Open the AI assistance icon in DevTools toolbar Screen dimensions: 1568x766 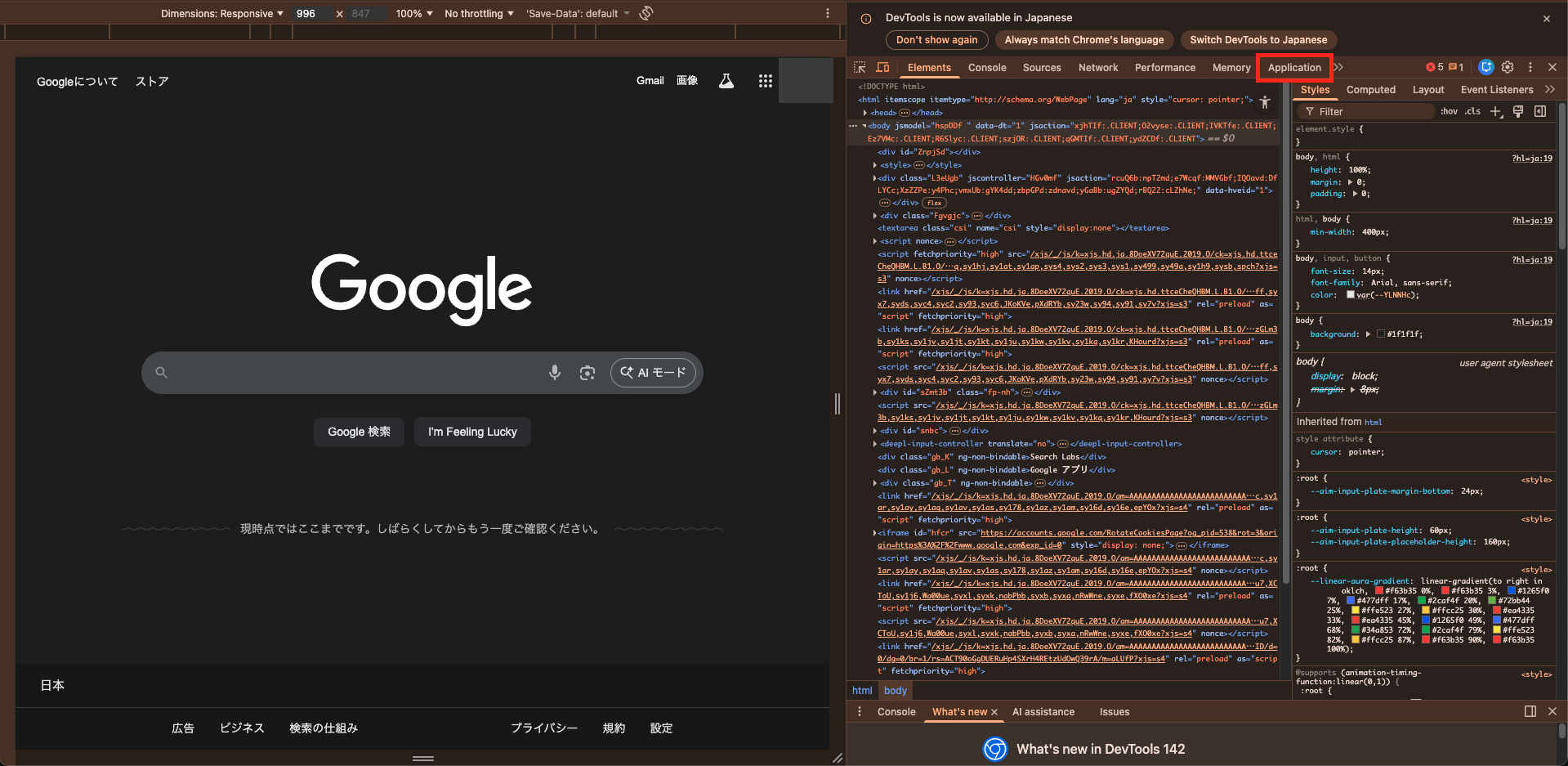point(1486,67)
